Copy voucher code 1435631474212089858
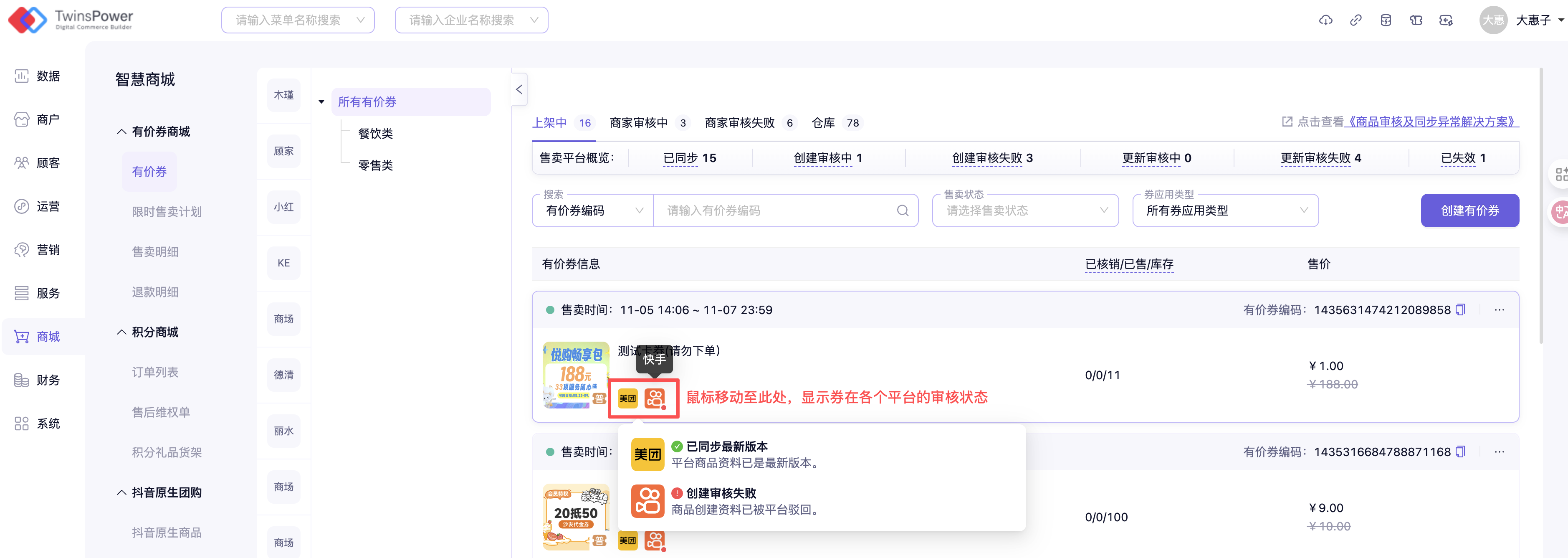 (x=1460, y=309)
